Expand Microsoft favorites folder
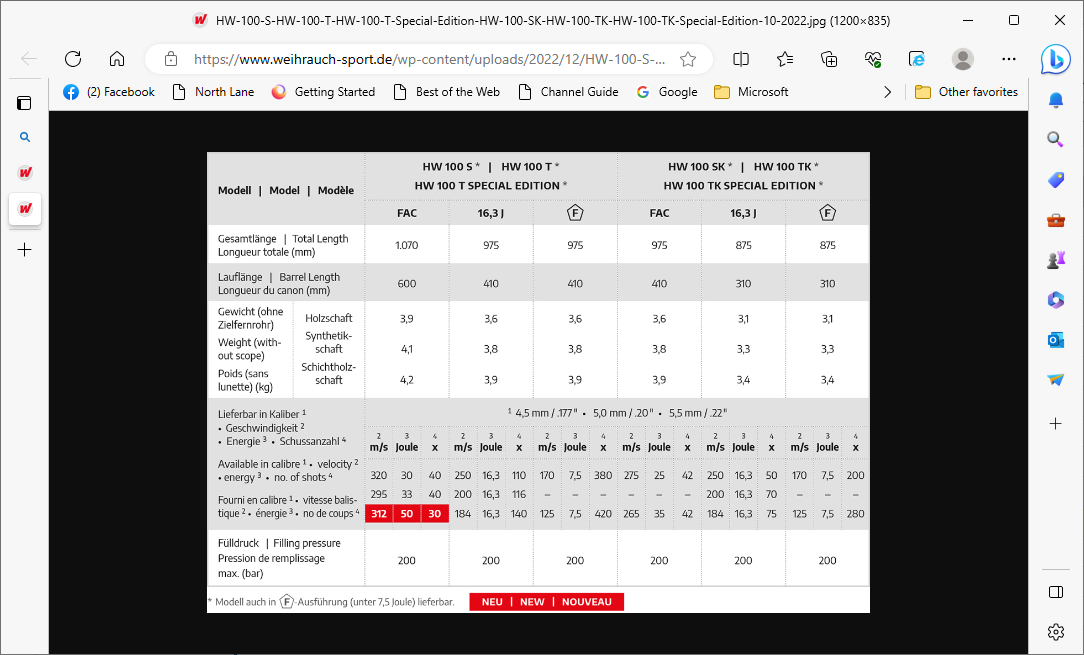 [x=751, y=92]
